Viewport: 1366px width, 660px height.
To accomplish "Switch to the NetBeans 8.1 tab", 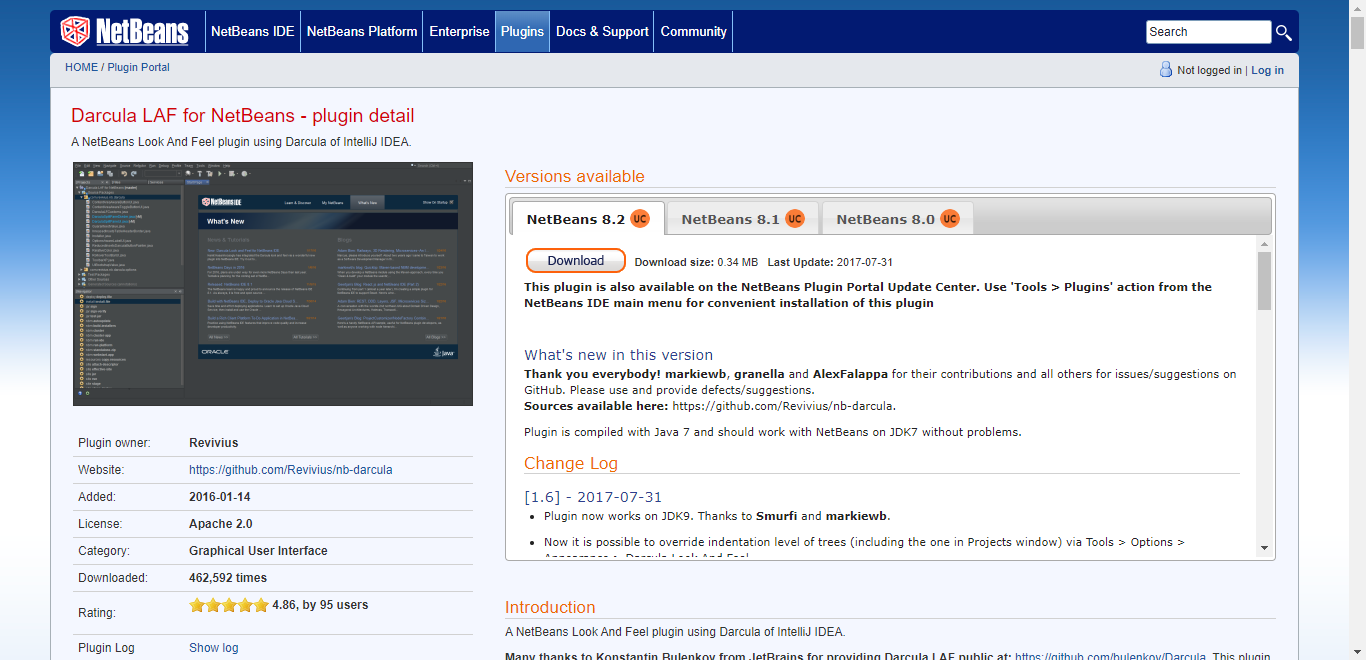I will (x=743, y=219).
